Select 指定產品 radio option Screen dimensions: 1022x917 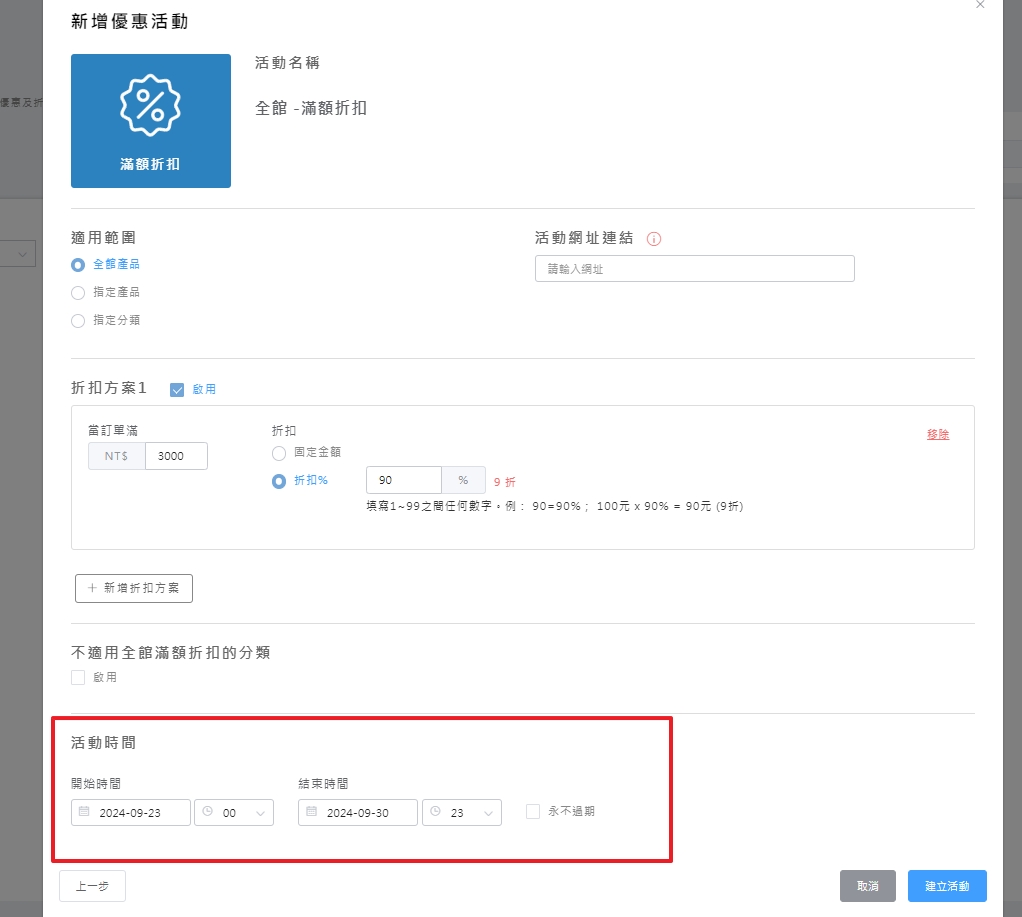click(x=78, y=293)
